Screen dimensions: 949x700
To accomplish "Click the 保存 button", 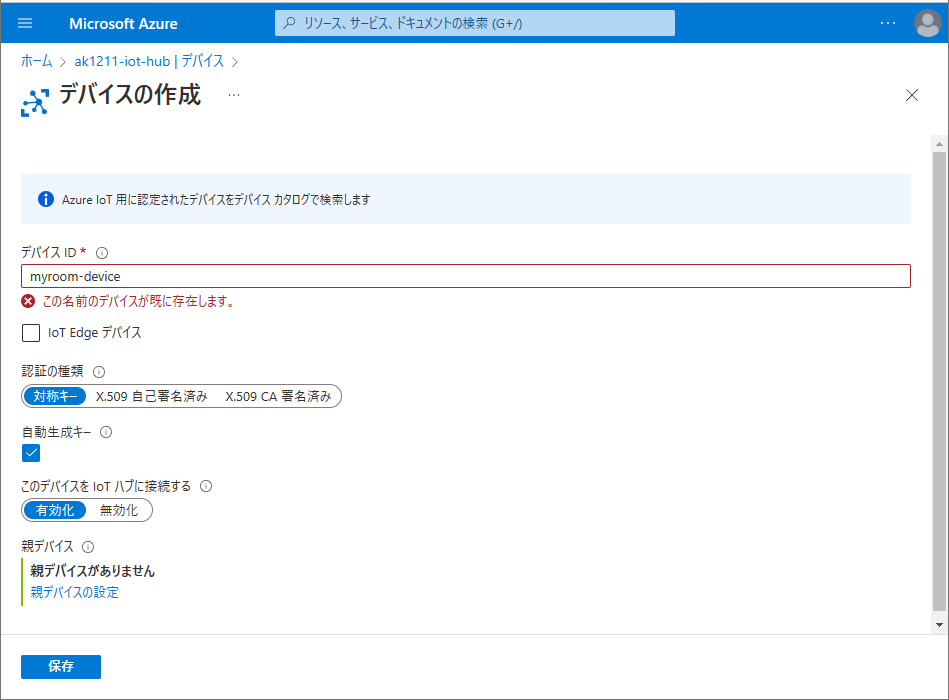I will click(x=61, y=667).
